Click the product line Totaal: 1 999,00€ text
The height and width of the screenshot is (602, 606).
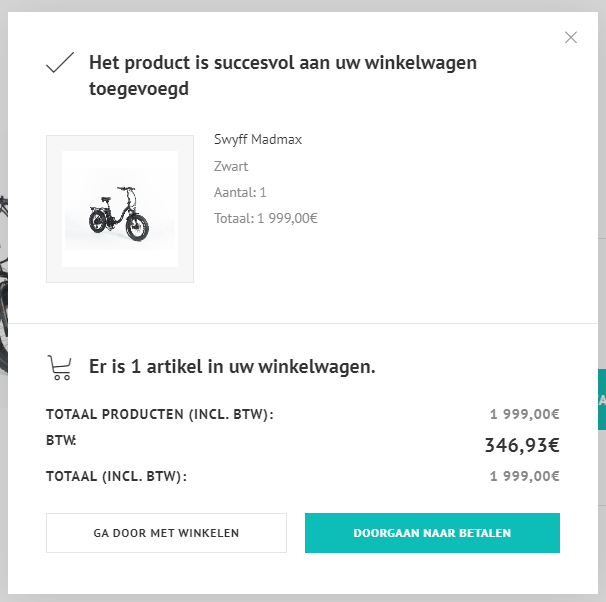click(x=265, y=218)
